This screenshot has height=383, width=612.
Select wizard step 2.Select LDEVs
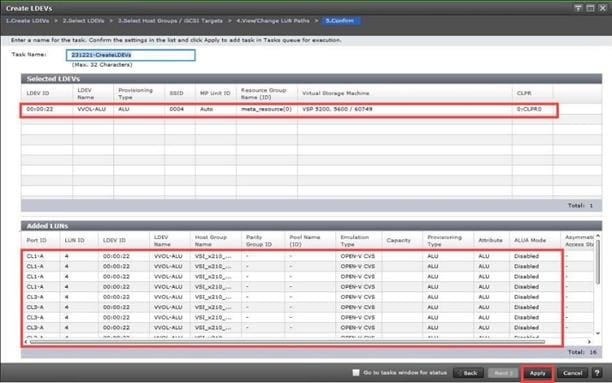[x=84, y=21]
